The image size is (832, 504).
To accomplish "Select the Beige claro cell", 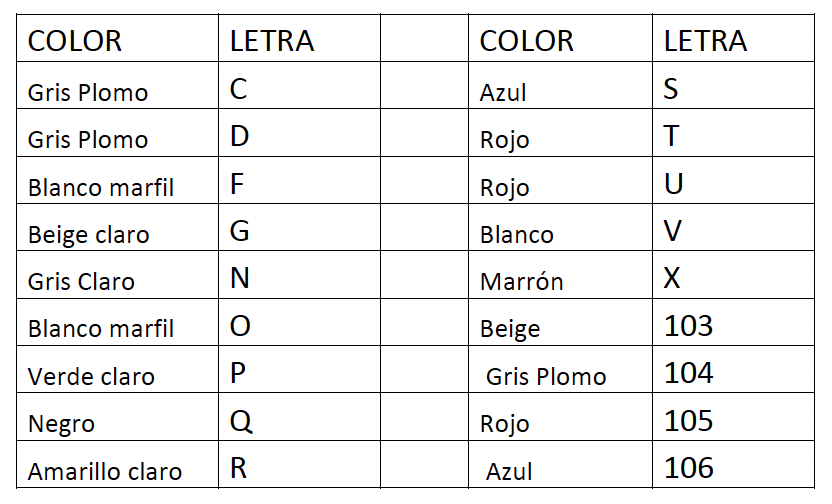I will [x=89, y=235].
